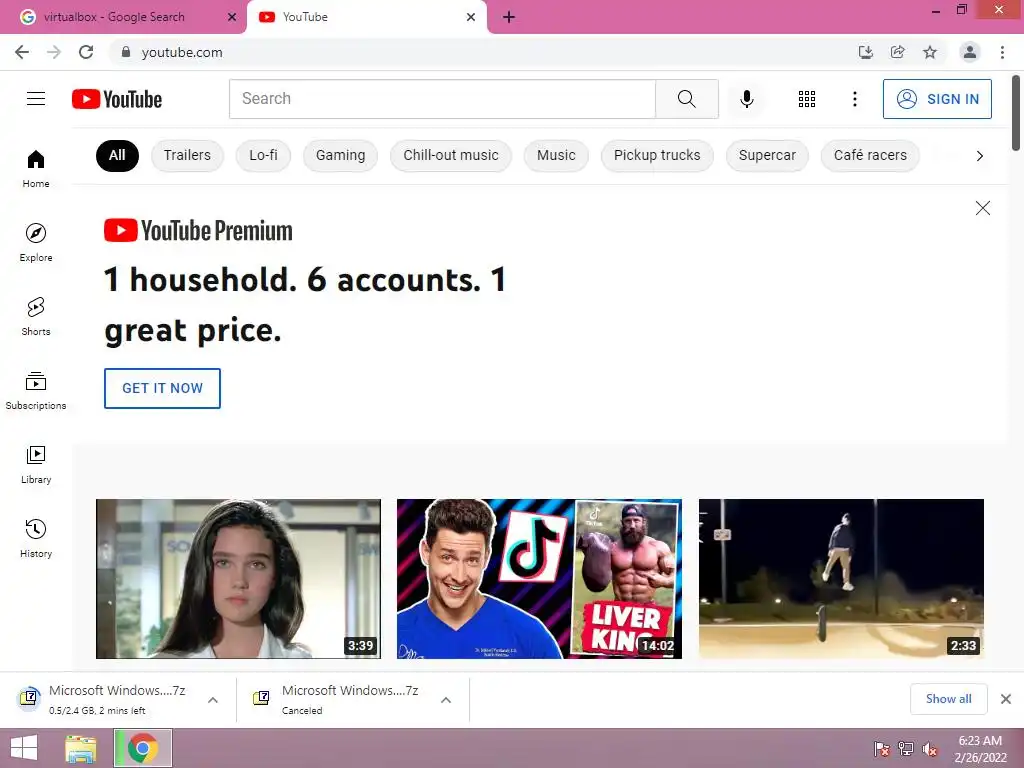Click the SIGN IN button
This screenshot has width=1024, height=768.
click(x=937, y=99)
